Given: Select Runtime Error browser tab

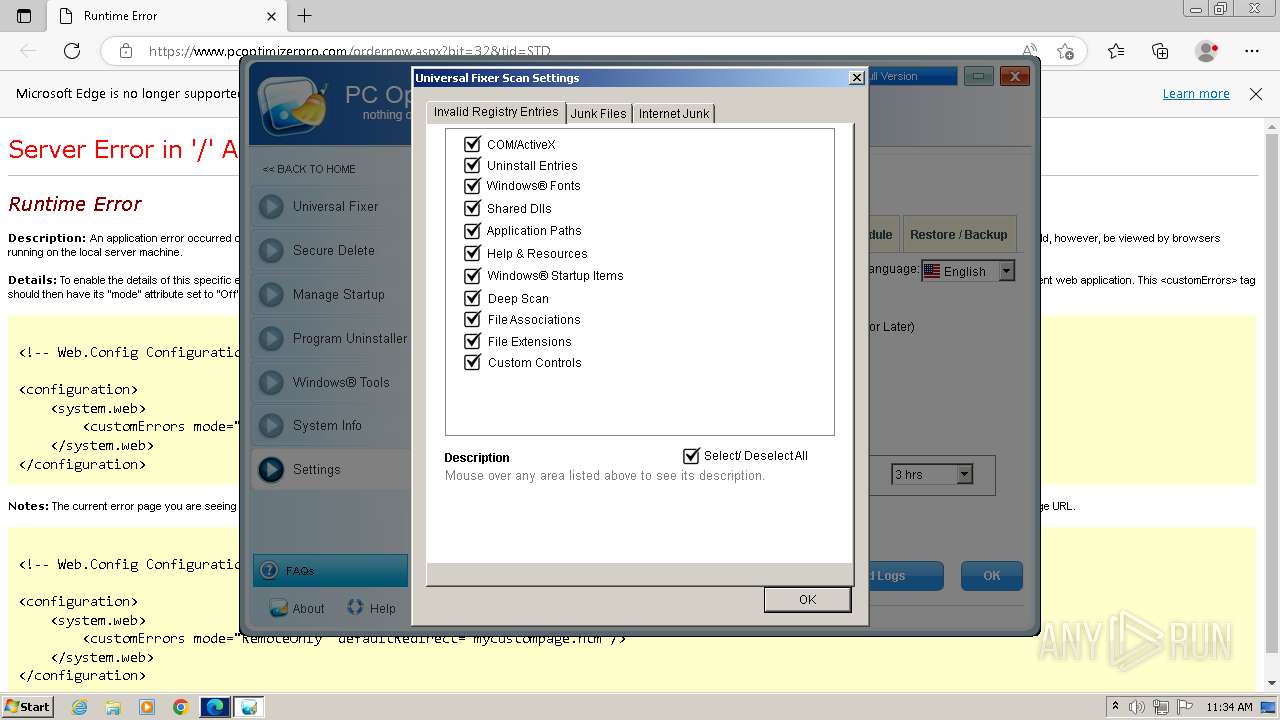Looking at the screenshot, I should coord(166,15).
